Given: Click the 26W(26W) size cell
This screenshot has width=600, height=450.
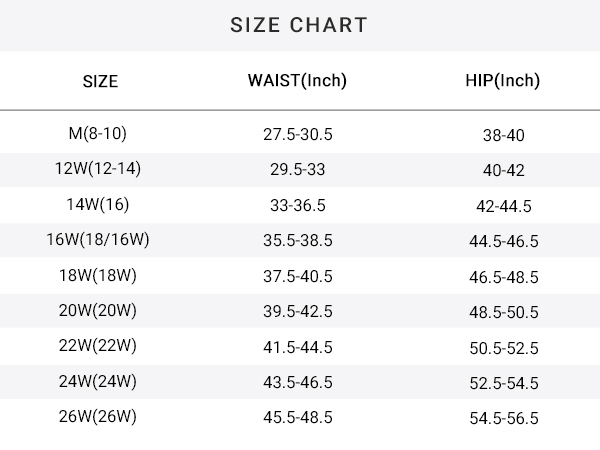Looking at the screenshot, I should point(98,416).
